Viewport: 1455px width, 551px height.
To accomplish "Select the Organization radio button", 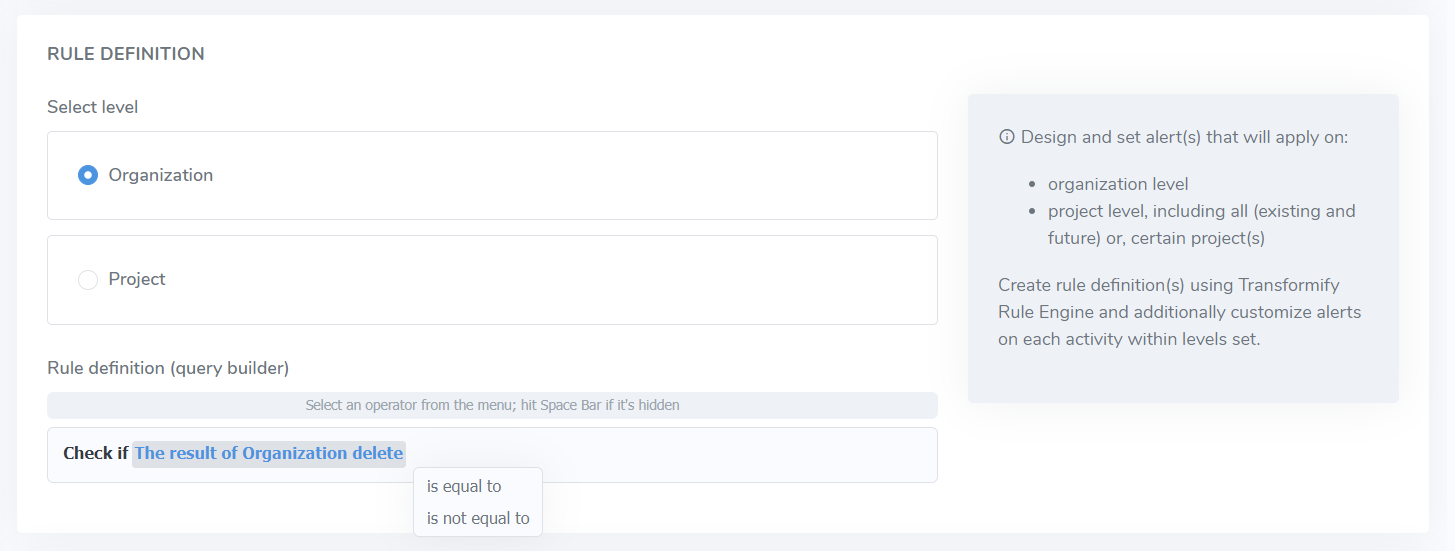I will pos(88,175).
